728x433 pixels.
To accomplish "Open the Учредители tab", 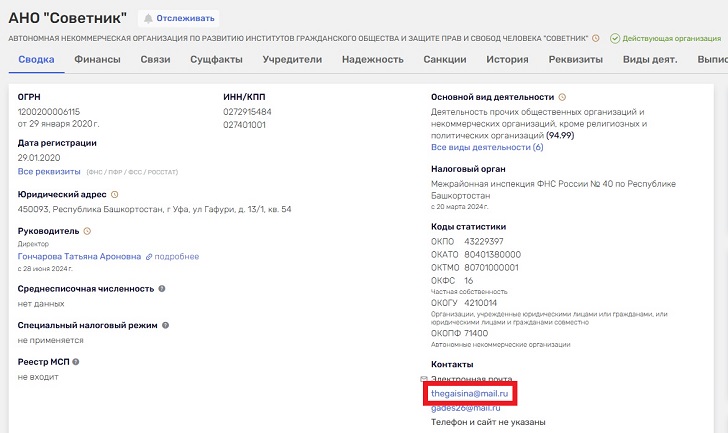I will click(292, 59).
